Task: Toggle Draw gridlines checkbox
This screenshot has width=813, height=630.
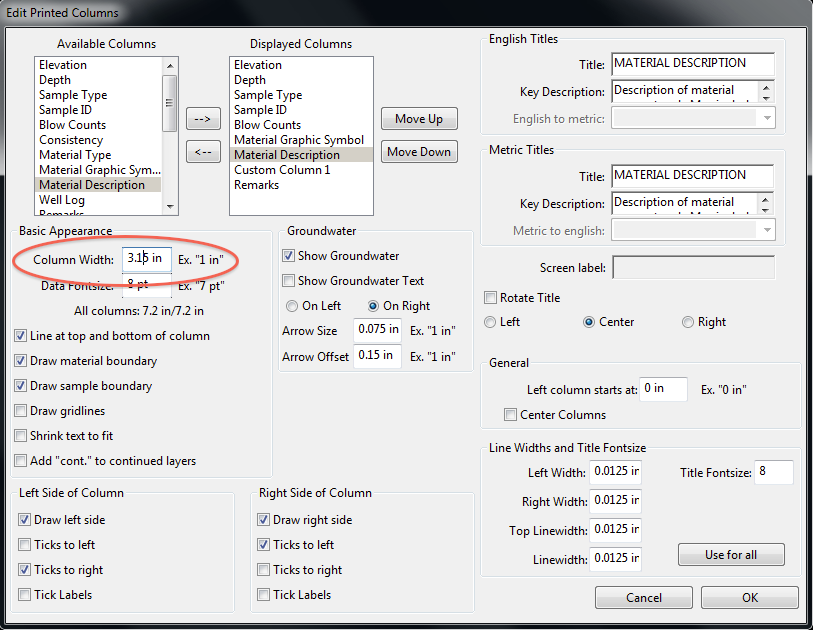Action: 22,411
